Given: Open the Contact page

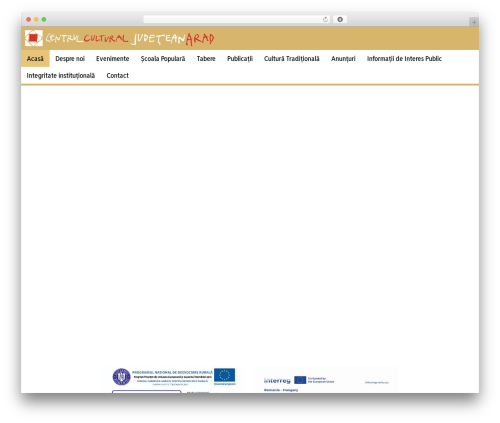Looking at the screenshot, I should coord(118,76).
